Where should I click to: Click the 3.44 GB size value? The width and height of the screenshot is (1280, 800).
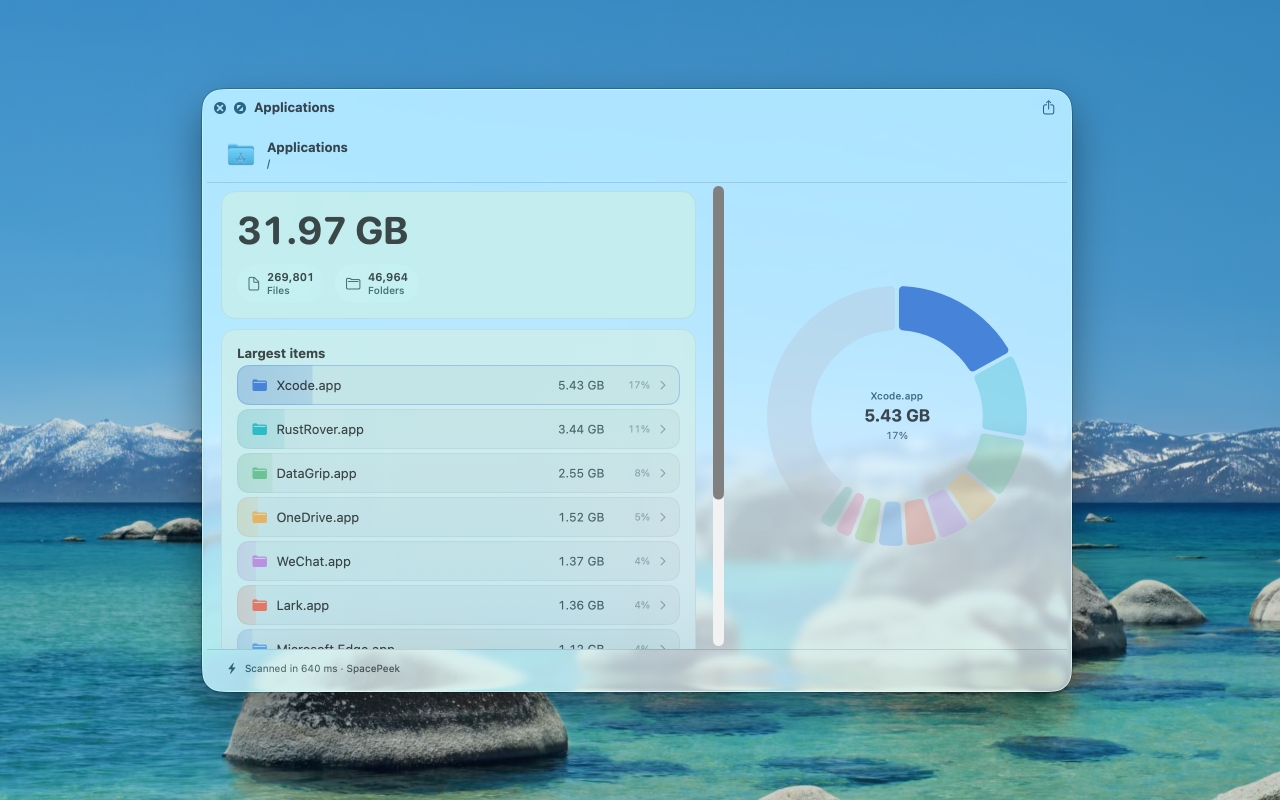[x=581, y=429]
